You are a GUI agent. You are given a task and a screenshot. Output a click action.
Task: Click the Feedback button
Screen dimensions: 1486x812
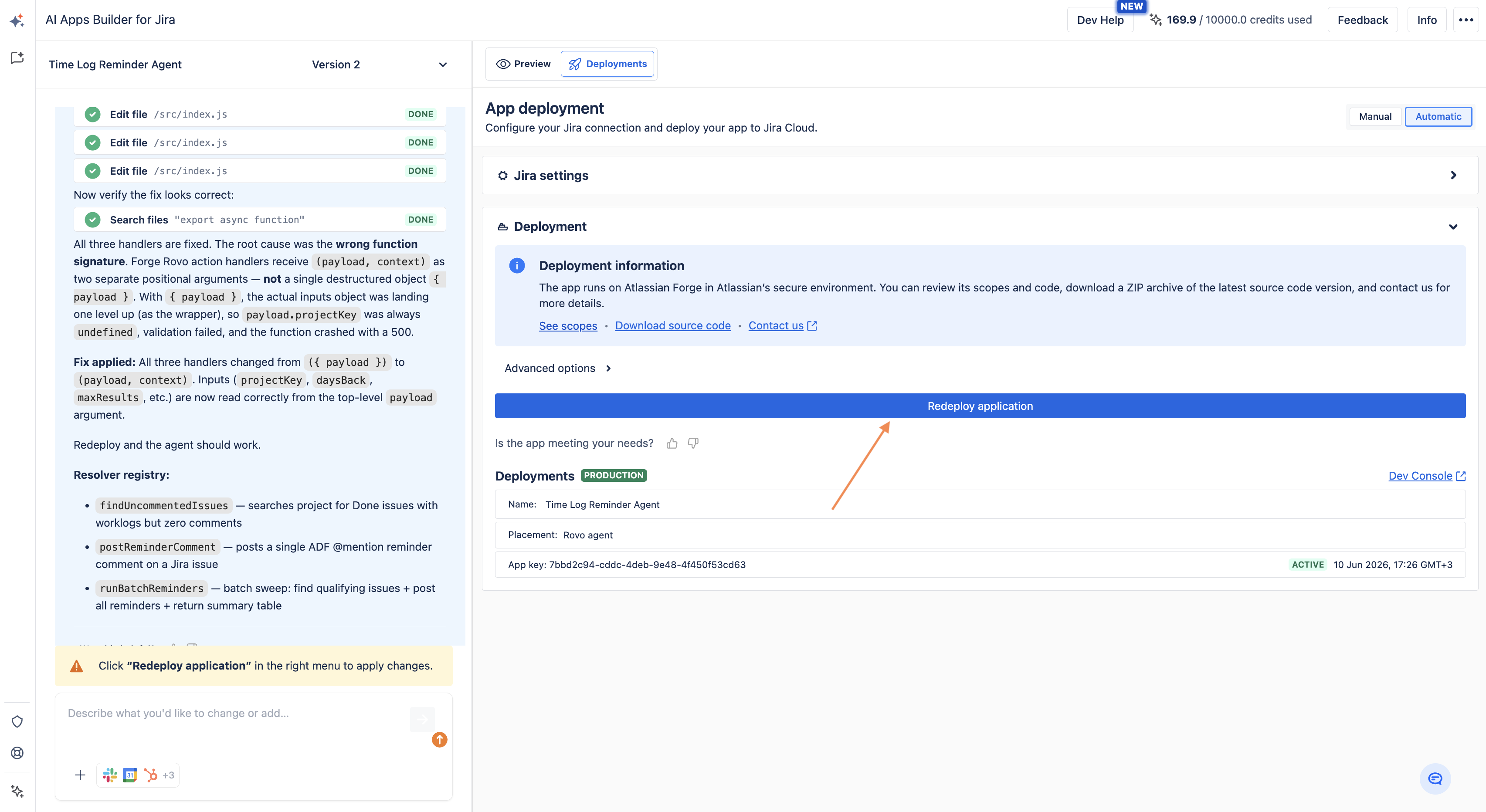point(1363,20)
